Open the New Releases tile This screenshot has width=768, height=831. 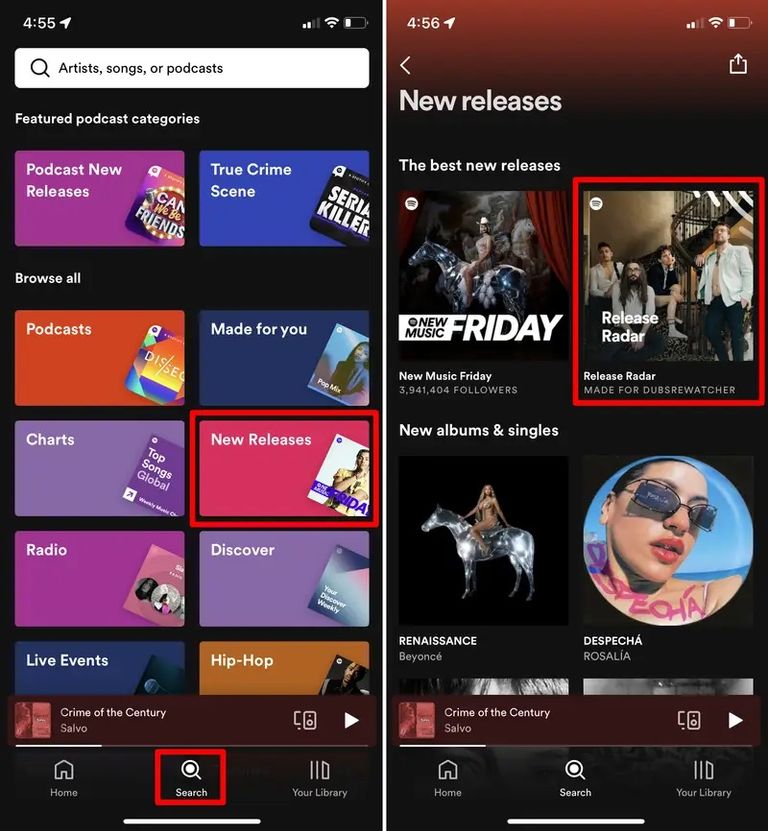284,468
